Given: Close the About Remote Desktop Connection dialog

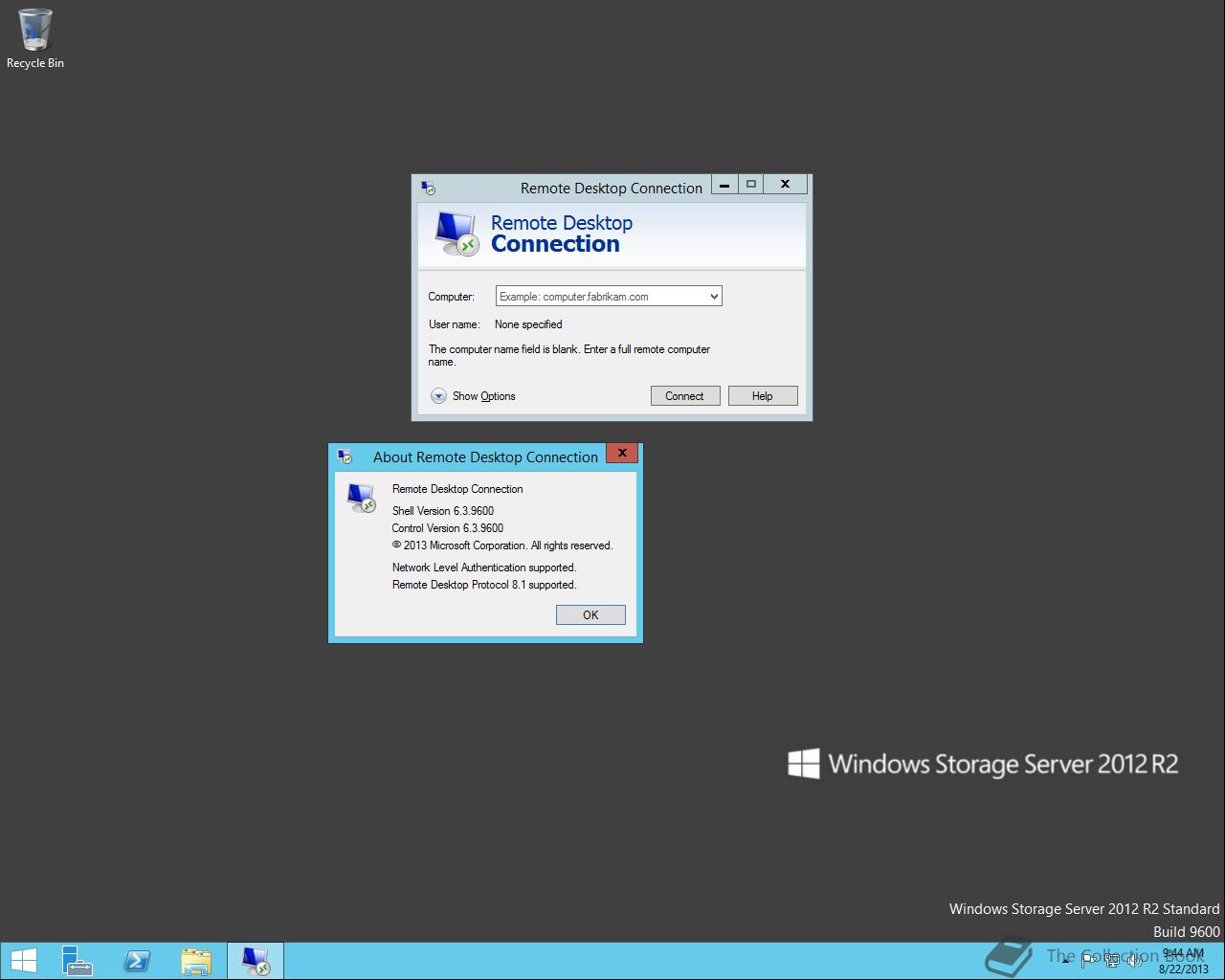Looking at the screenshot, I should [x=622, y=453].
